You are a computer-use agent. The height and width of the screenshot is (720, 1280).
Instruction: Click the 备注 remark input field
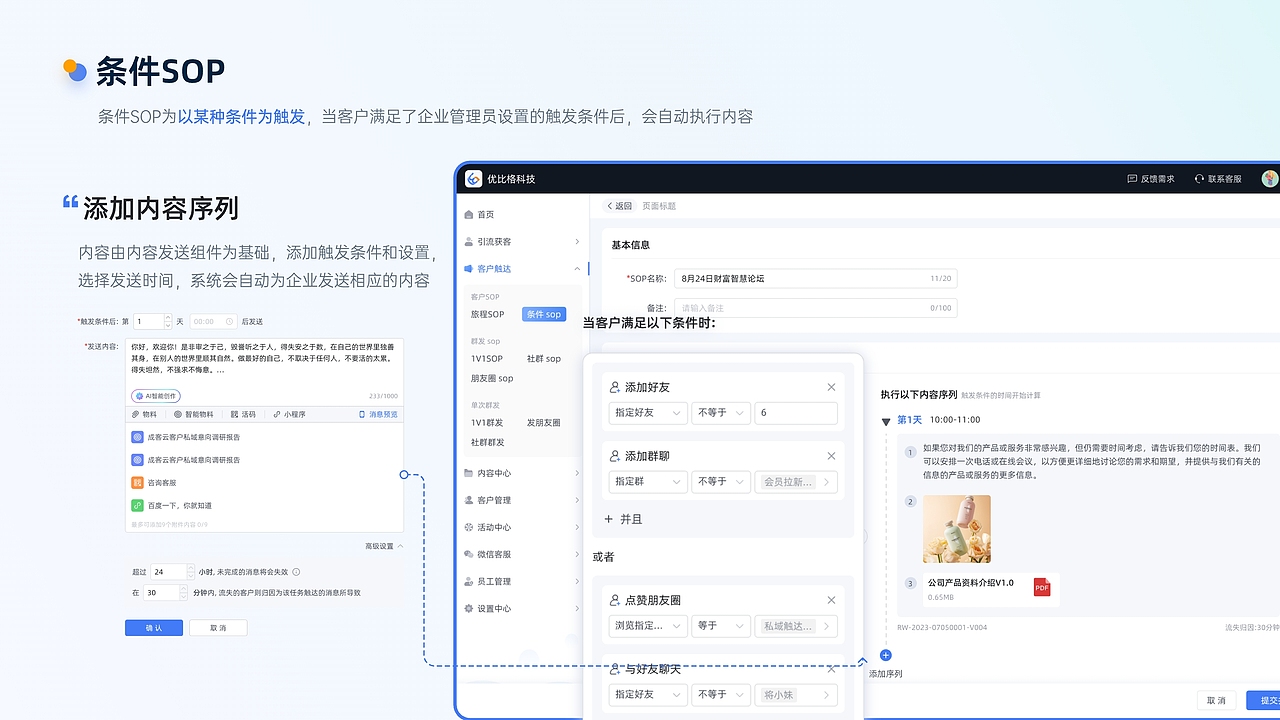pyautogui.click(x=815, y=308)
